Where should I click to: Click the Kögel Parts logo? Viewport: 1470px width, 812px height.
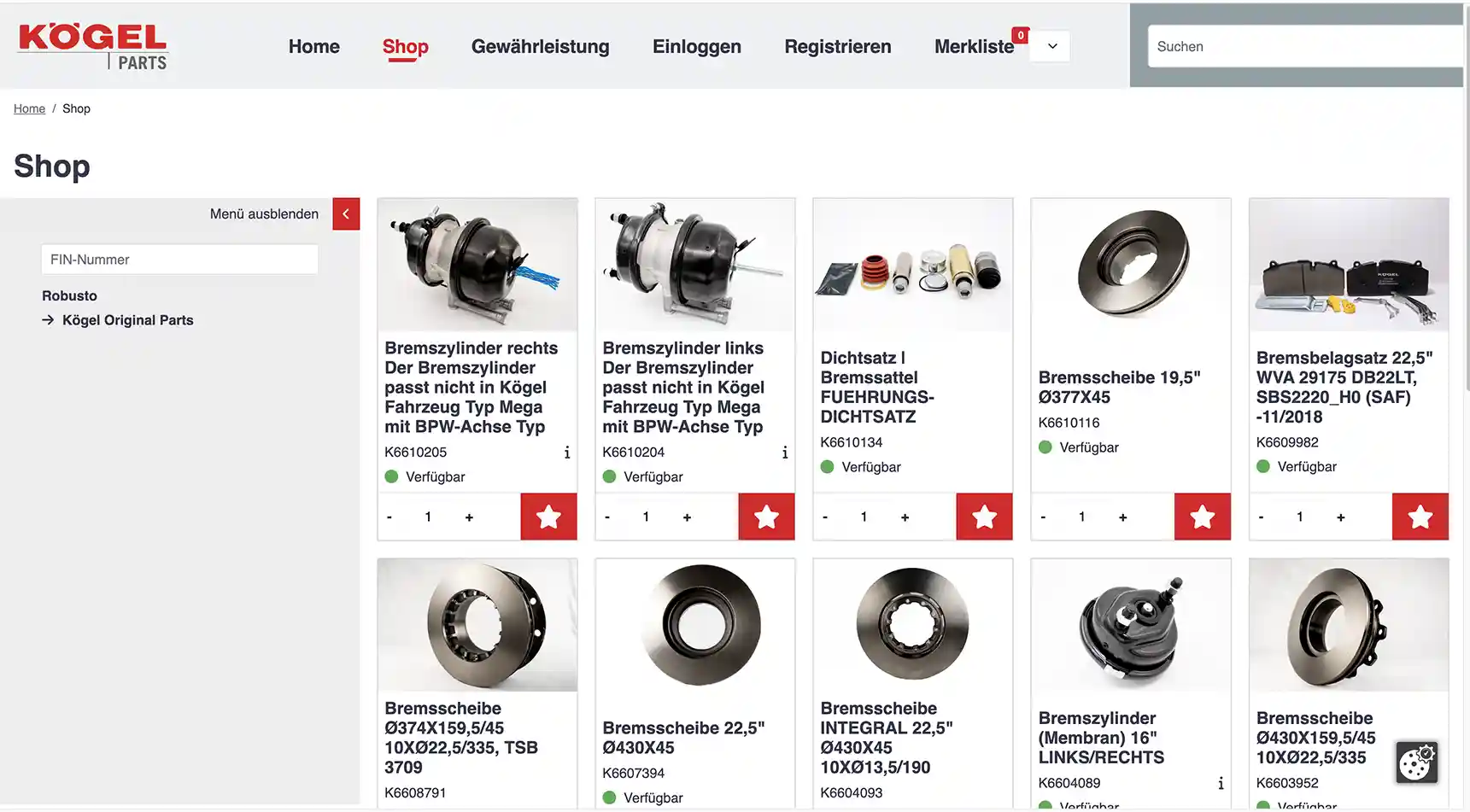(x=93, y=46)
